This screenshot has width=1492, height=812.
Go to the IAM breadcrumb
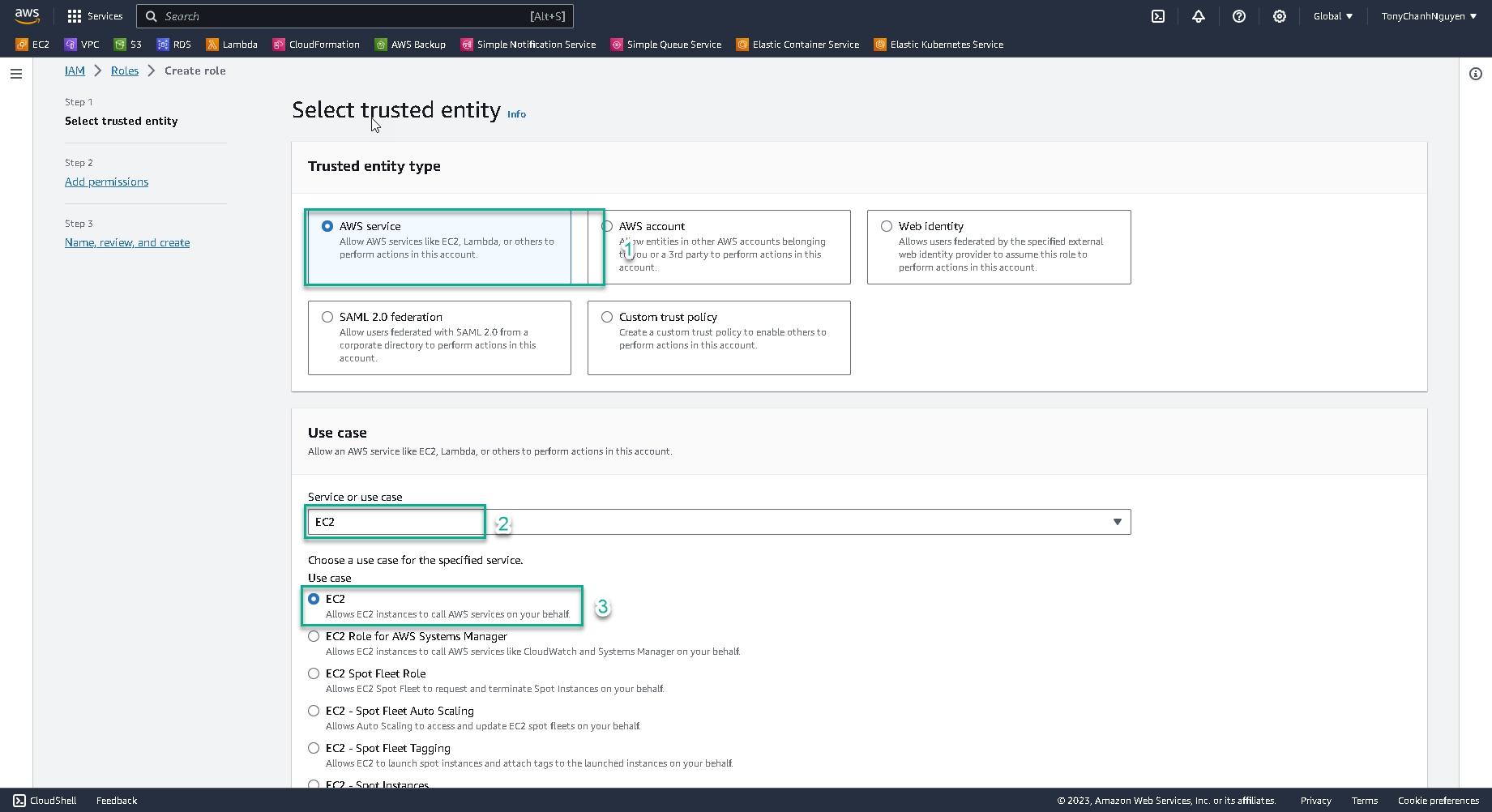pyautogui.click(x=75, y=71)
